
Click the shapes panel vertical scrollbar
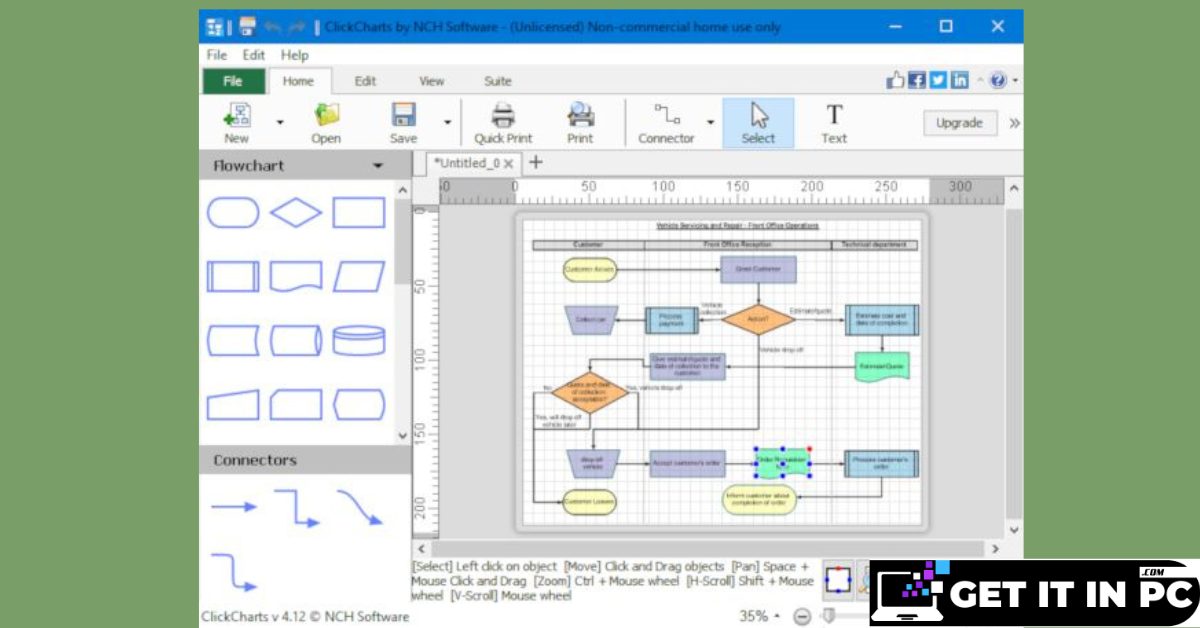[403, 240]
